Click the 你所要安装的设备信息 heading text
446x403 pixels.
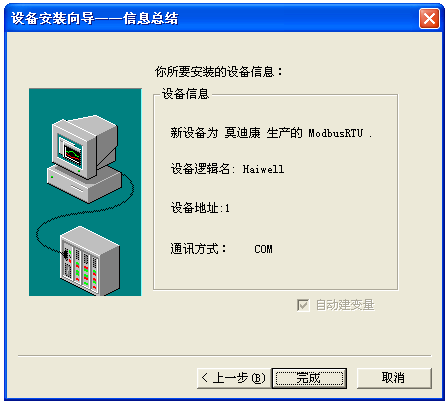pyautogui.click(x=218, y=72)
